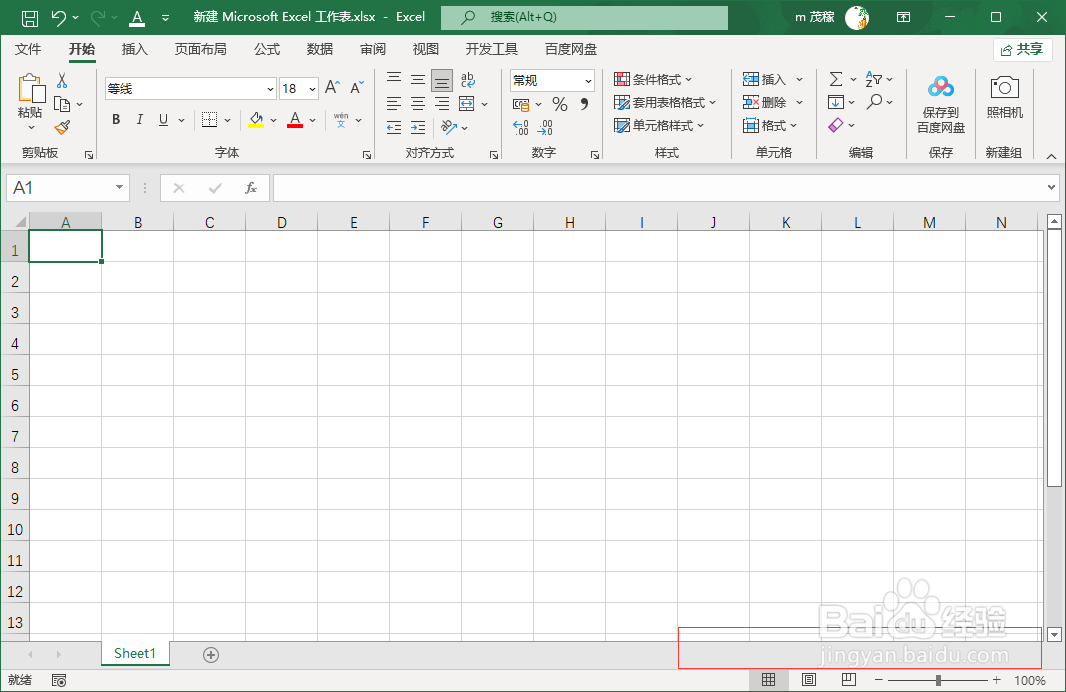
Task: Switch to the 页面布局 tab
Action: (201, 50)
